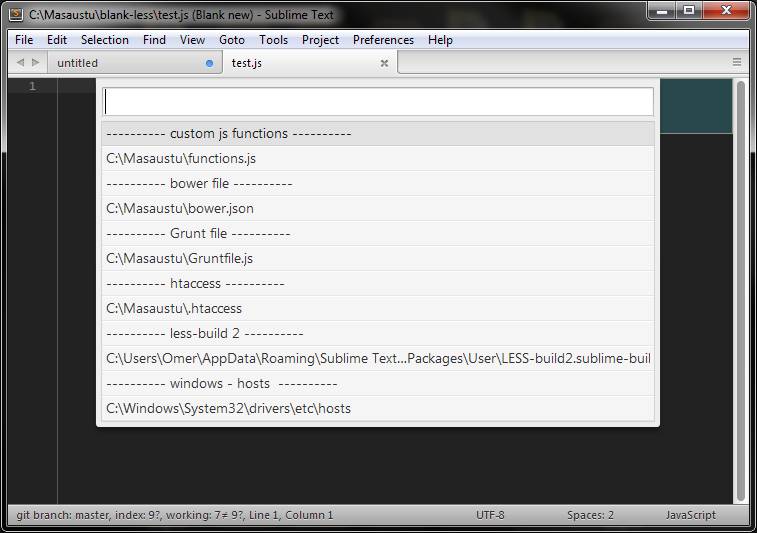Open the tab list menu icon
Viewport: 757px width, 533px height.
(737, 62)
